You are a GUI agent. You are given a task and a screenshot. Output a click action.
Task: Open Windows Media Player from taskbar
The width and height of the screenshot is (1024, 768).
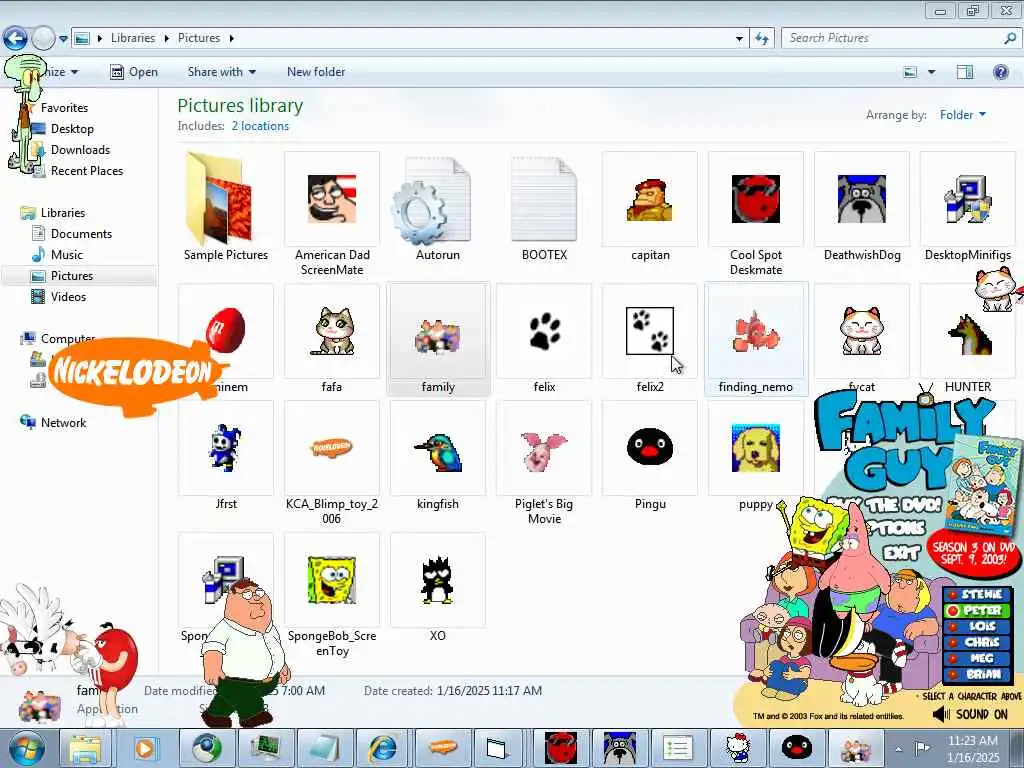145,748
